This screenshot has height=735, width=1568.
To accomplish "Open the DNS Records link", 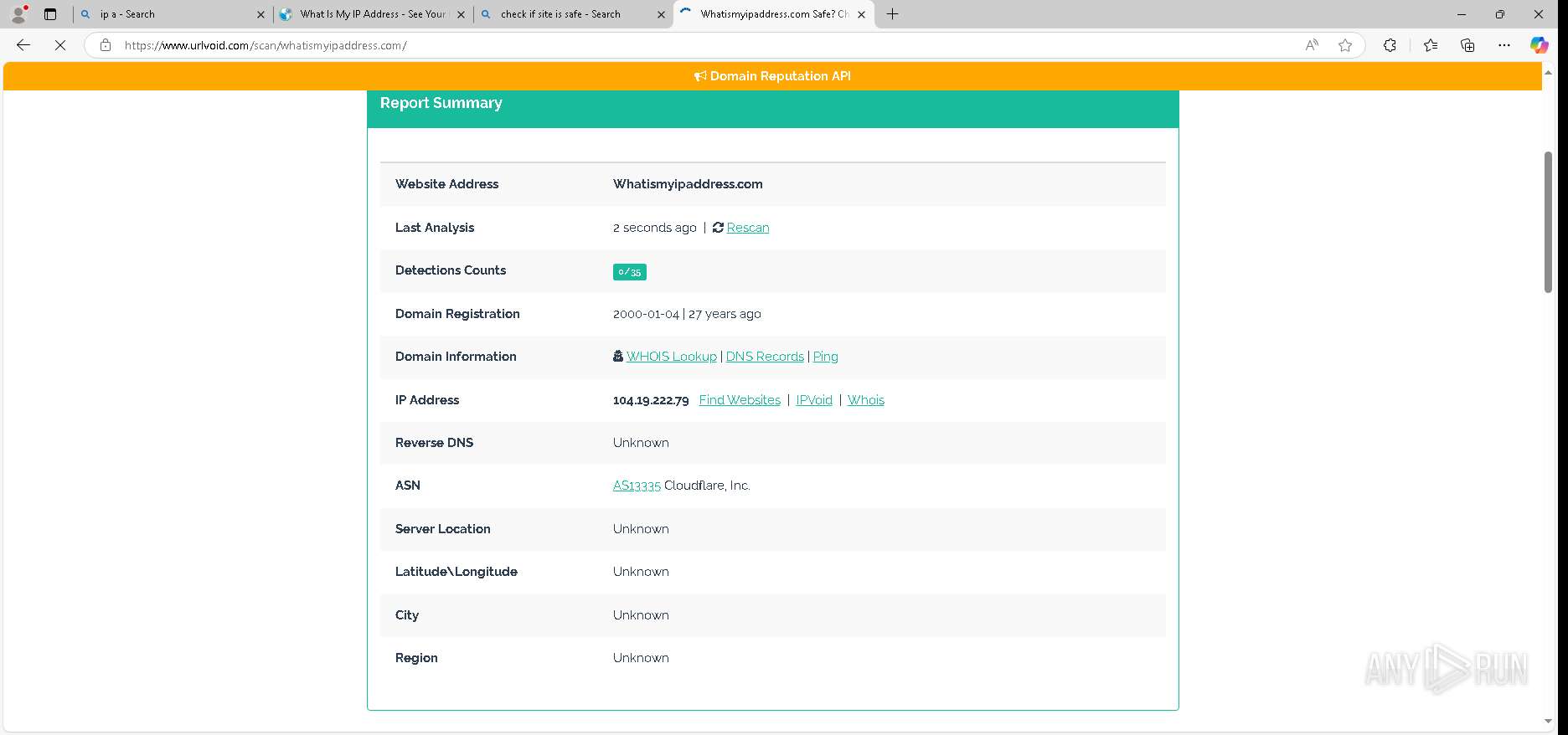I will point(765,357).
